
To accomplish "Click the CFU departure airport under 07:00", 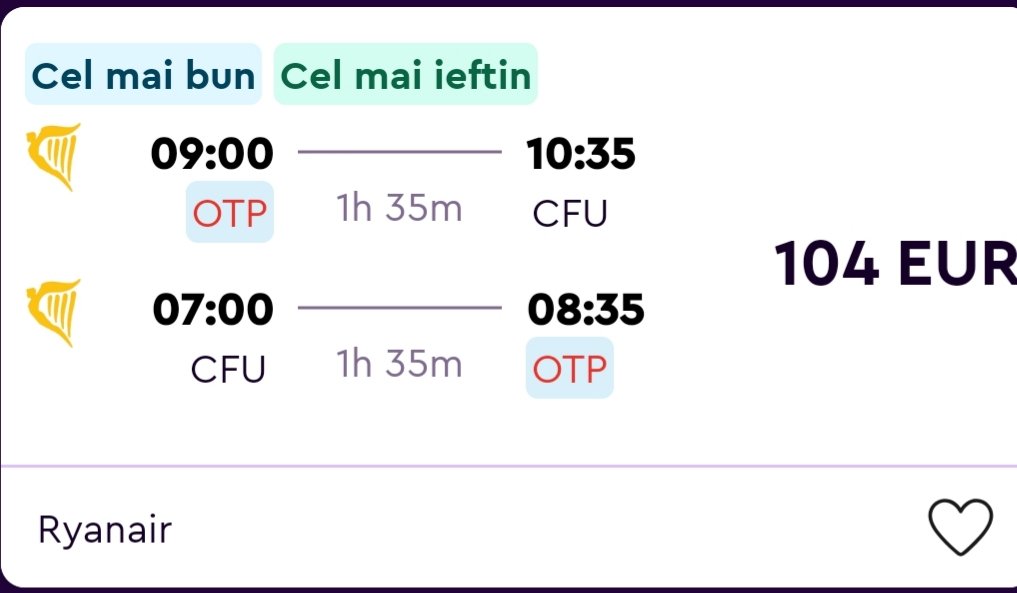I will pos(229,369).
